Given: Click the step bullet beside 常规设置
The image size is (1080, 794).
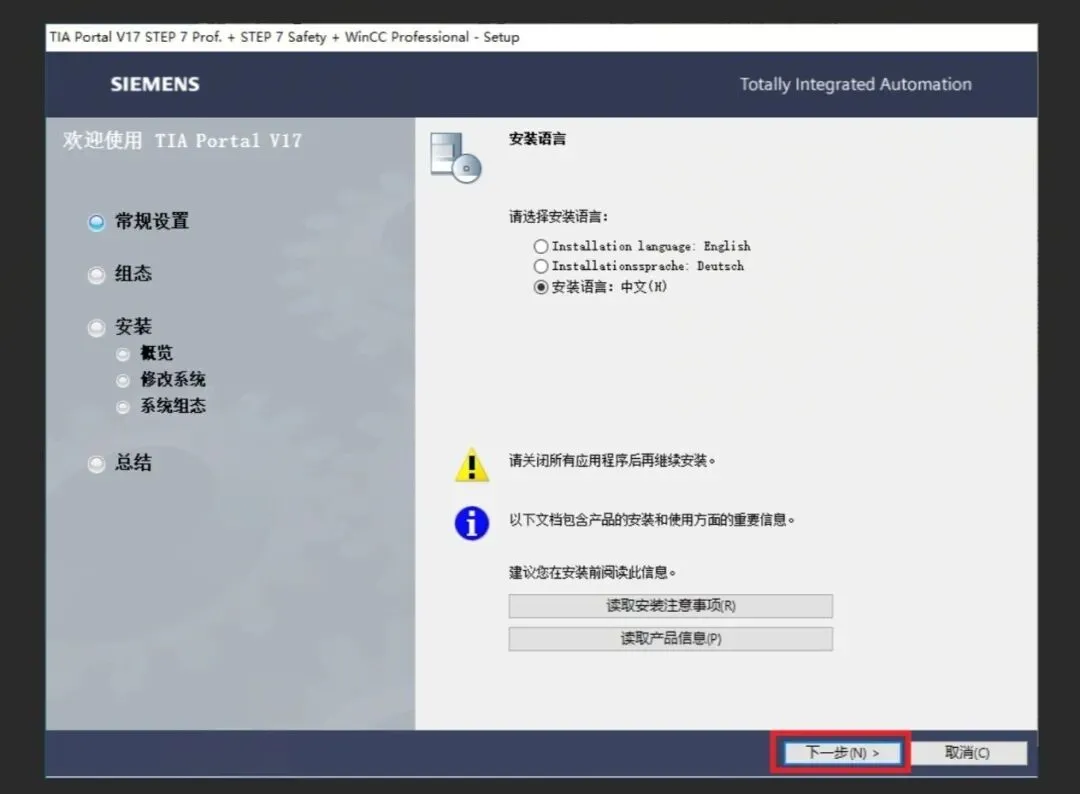Looking at the screenshot, I should (x=96, y=222).
